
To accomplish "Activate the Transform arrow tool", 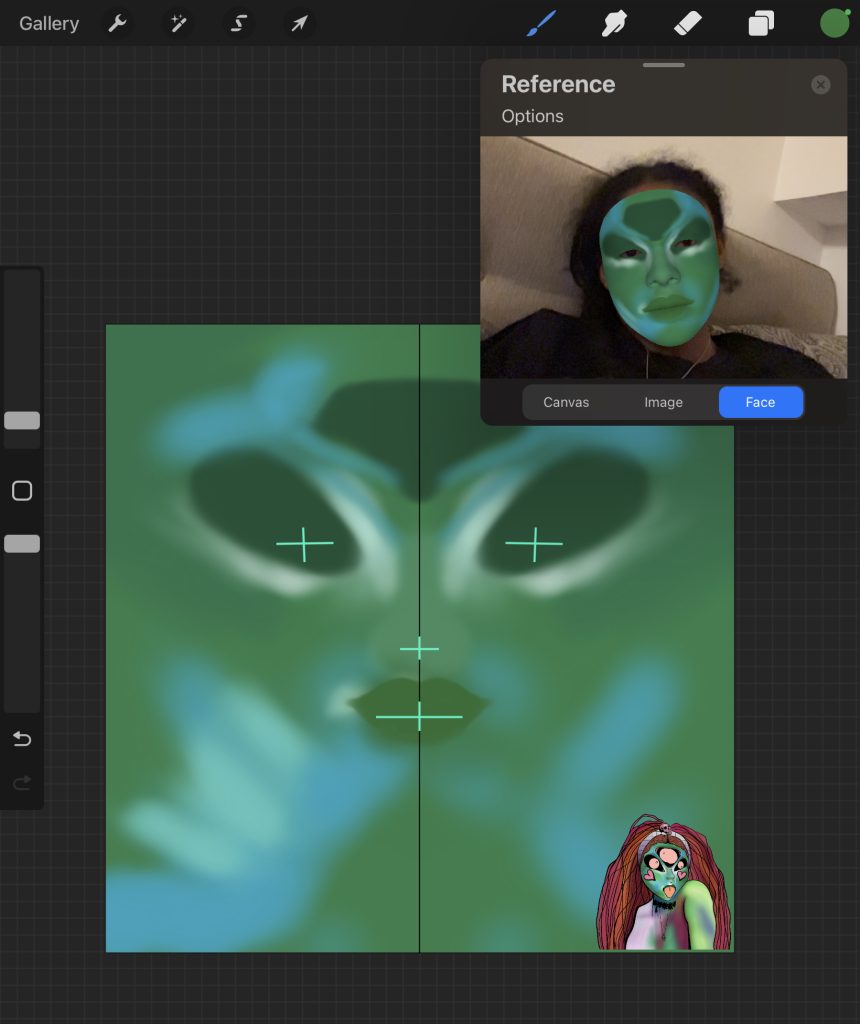I will 299,24.
